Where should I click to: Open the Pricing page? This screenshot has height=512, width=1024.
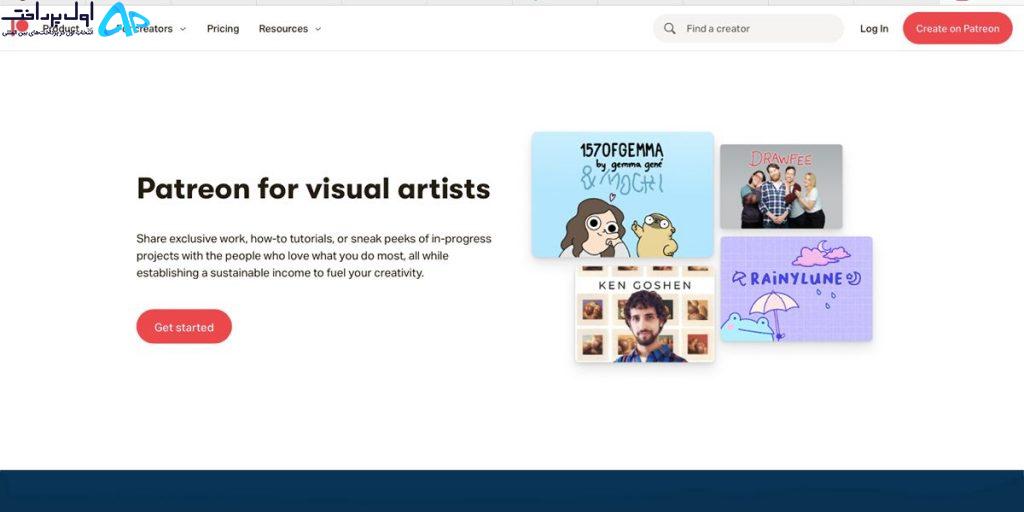tap(223, 29)
